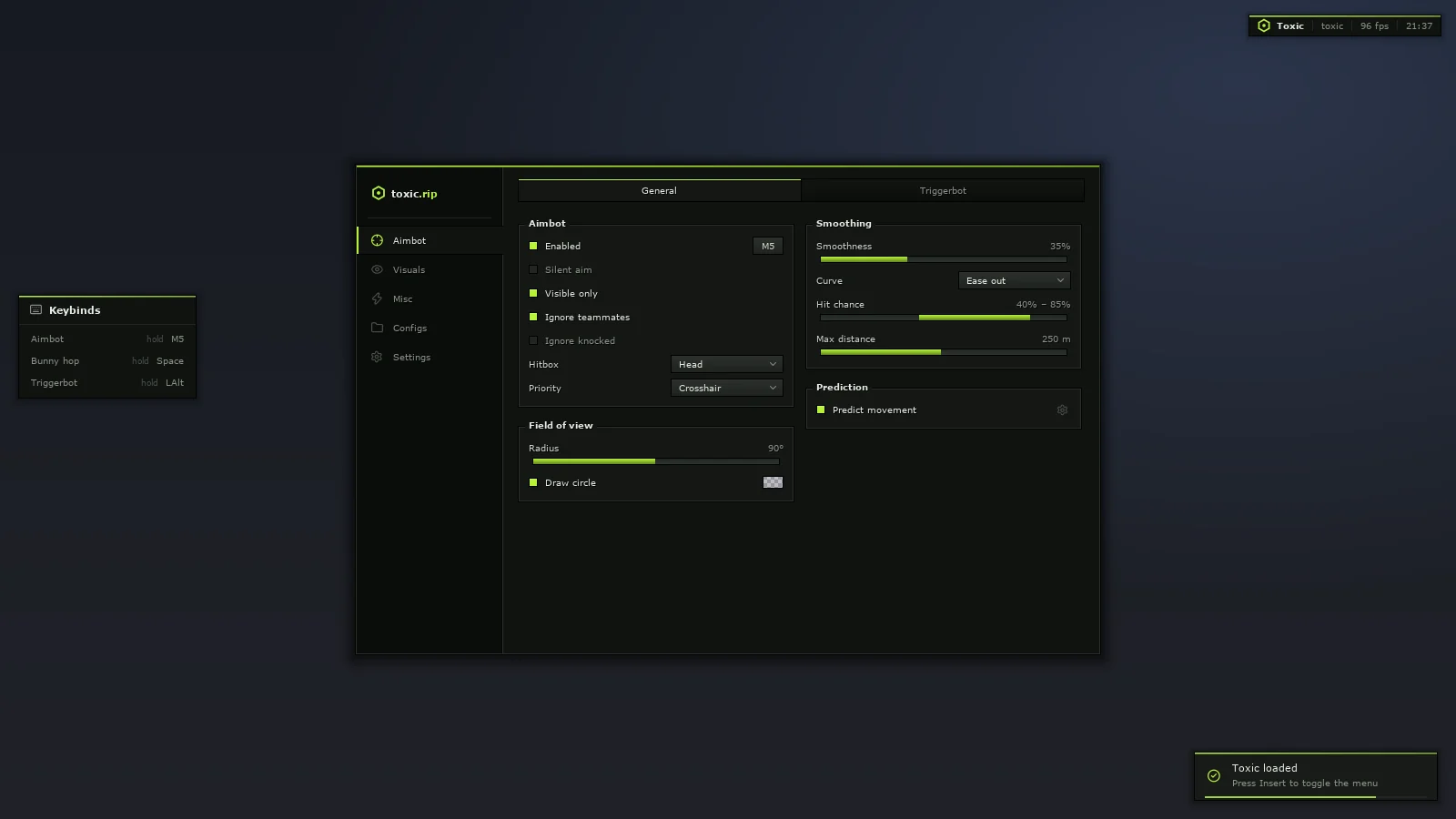Open the Draw circle color swatch
Screen dimensions: 1456x819
pos(773,482)
